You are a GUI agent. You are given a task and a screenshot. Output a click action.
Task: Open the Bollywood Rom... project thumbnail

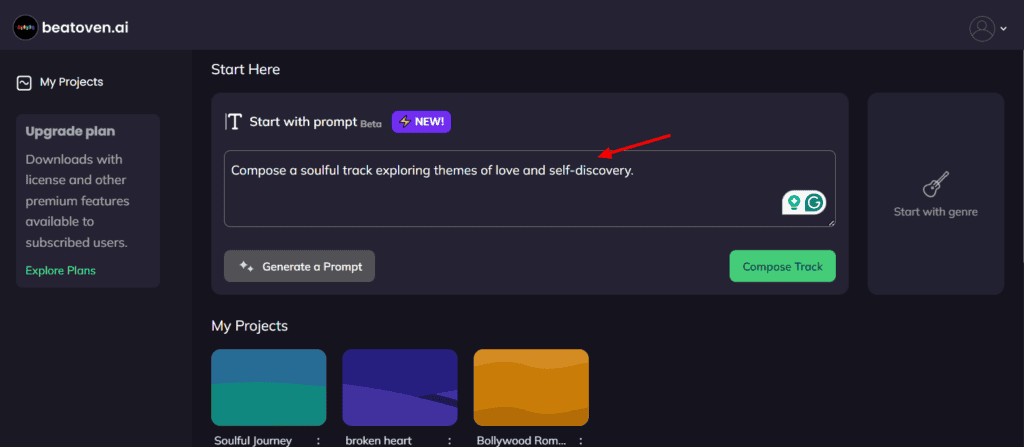click(x=531, y=388)
